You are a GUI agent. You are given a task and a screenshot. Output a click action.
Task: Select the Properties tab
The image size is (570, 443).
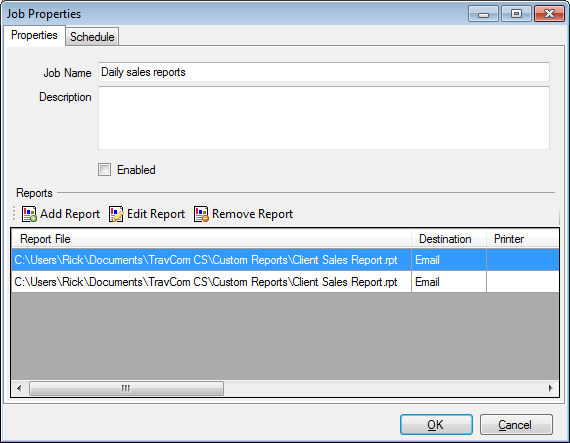click(x=34, y=35)
